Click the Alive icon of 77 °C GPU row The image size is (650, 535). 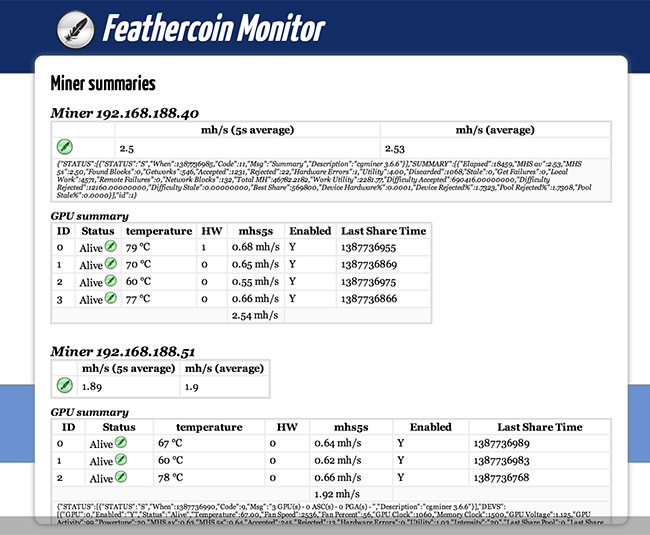111,298
